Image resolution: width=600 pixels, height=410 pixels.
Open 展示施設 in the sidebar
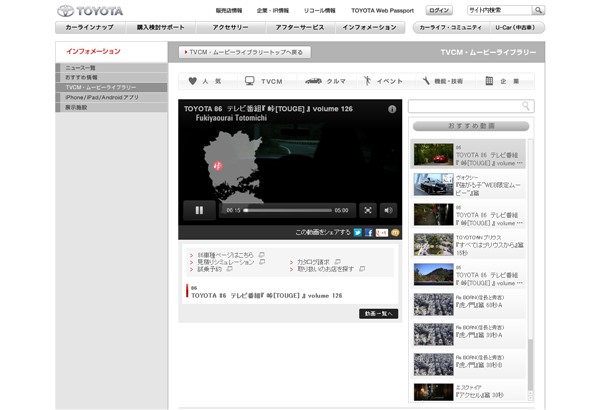point(112,107)
